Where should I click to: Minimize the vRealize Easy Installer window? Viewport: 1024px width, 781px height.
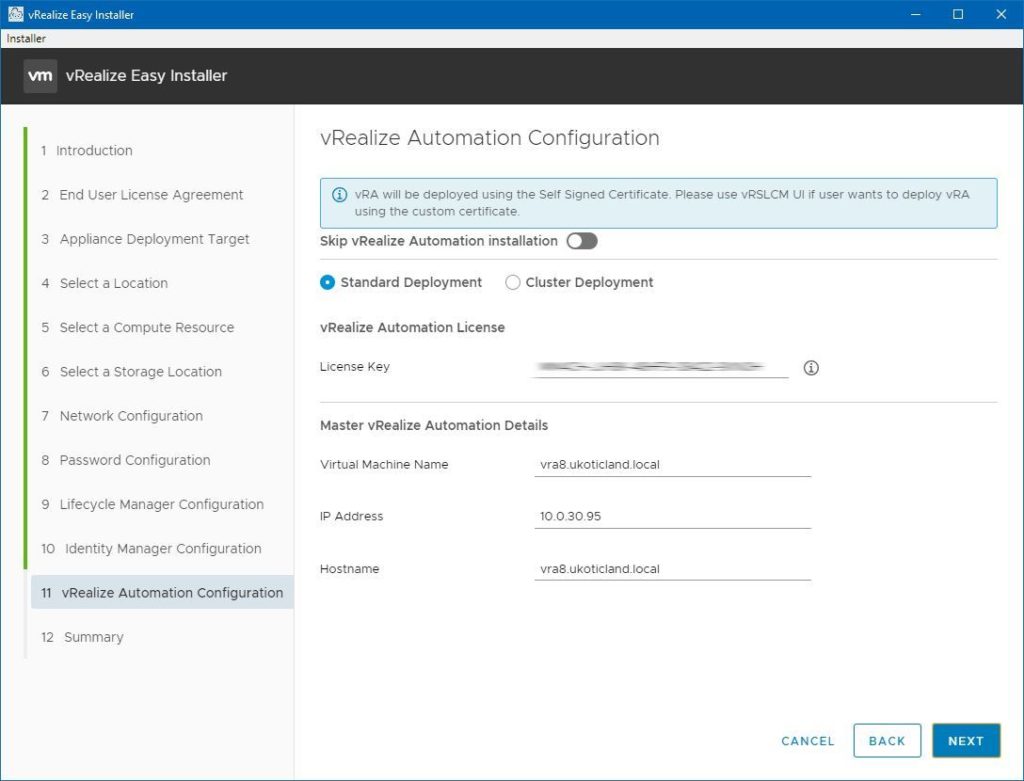click(x=916, y=14)
